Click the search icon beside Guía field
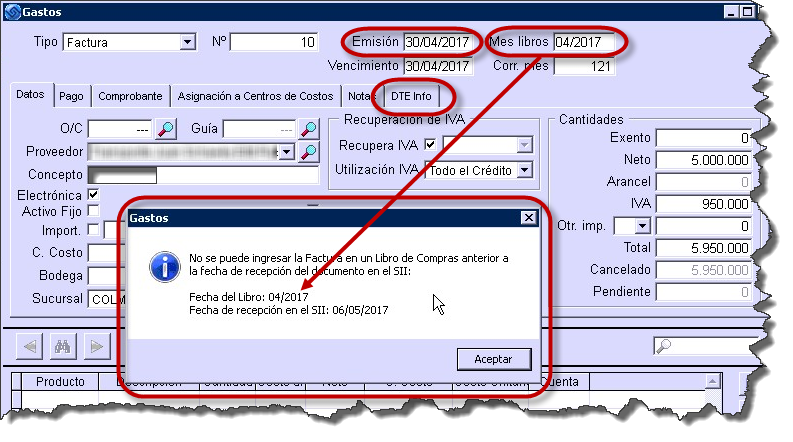793x442 pixels. (308, 129)
